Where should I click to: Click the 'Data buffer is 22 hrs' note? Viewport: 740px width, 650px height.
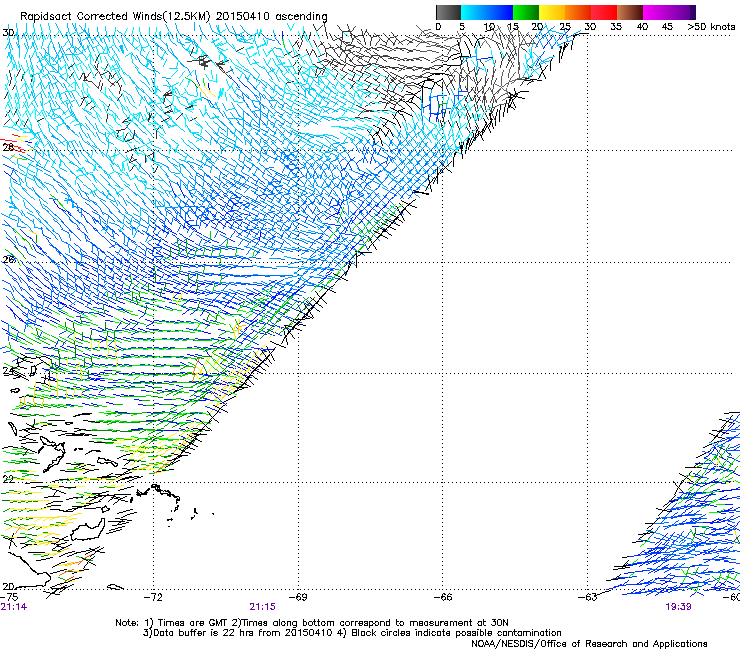(201, 633)
